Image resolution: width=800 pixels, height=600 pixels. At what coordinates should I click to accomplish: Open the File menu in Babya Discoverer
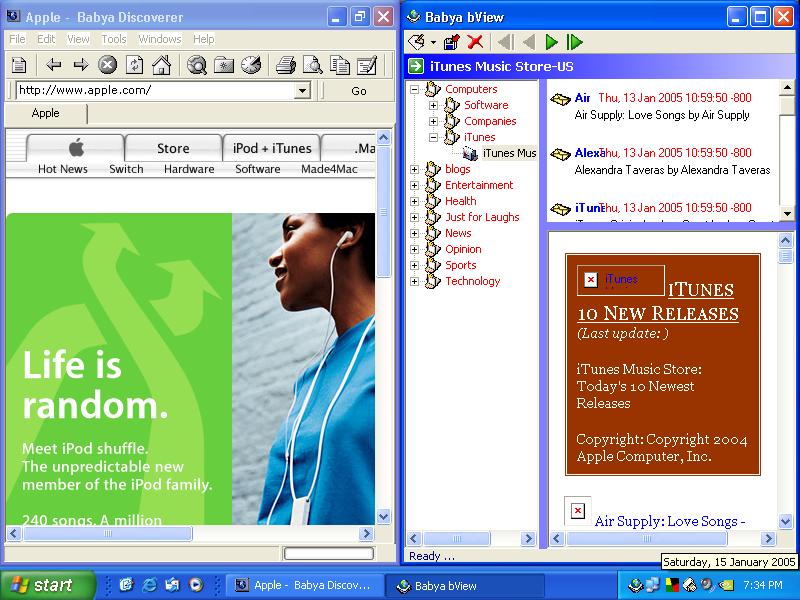pos(17,39)
